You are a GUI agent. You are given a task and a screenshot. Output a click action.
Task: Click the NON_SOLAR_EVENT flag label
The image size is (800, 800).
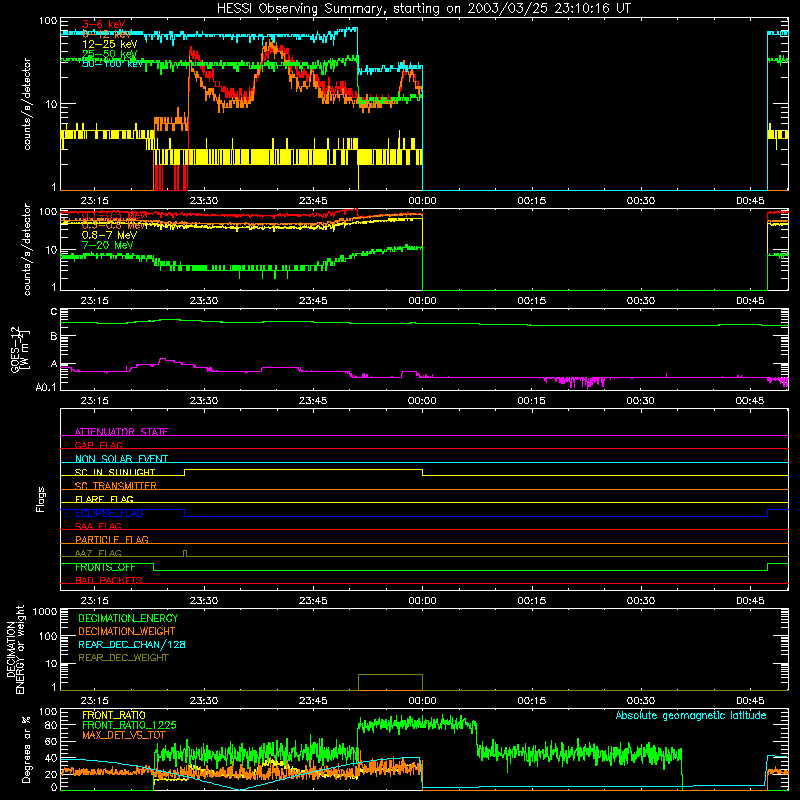(x=121, y=459)
